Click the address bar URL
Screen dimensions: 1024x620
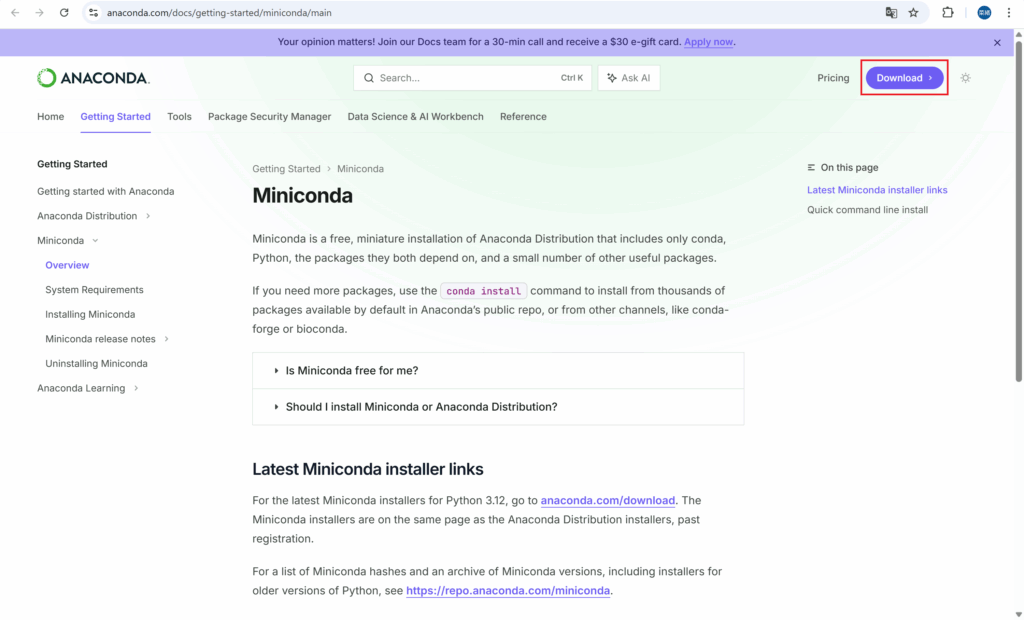click(219, 12)
